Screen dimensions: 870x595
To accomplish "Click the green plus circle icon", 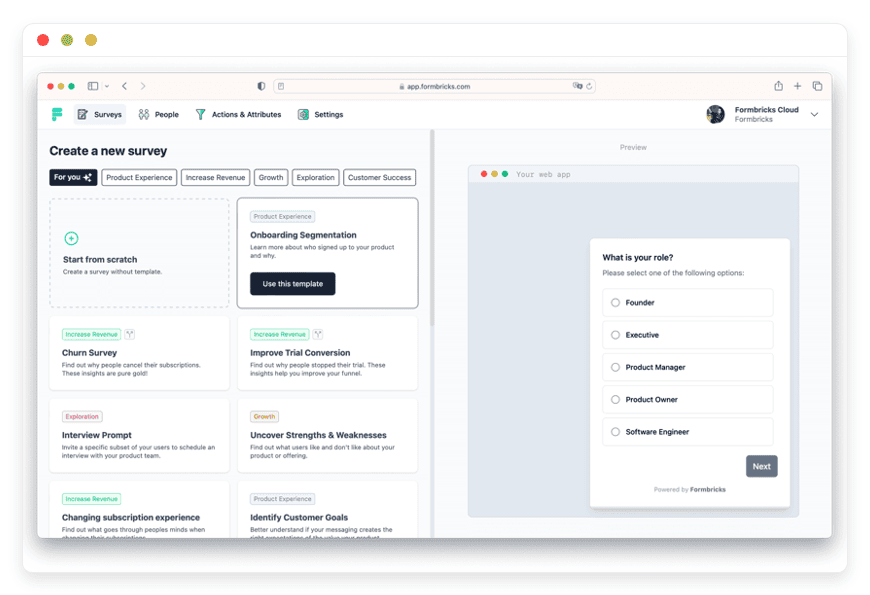I will [x=71, y=239].
